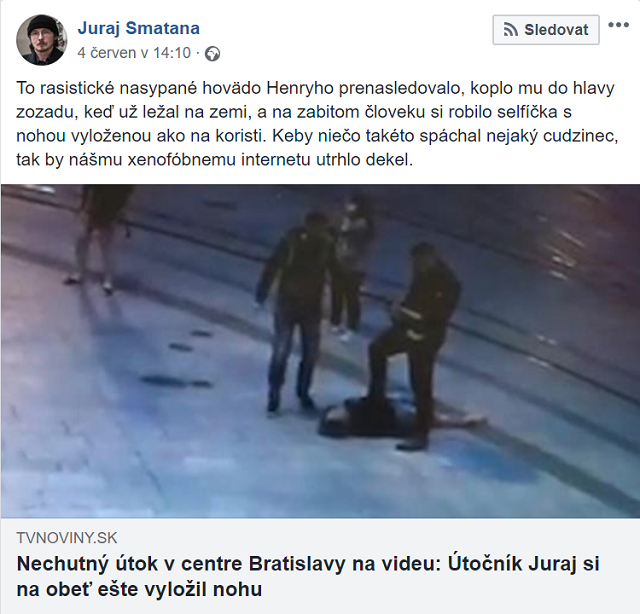Click the TVNOVINY.SK source domain label
640x614 pixels.
67,538
